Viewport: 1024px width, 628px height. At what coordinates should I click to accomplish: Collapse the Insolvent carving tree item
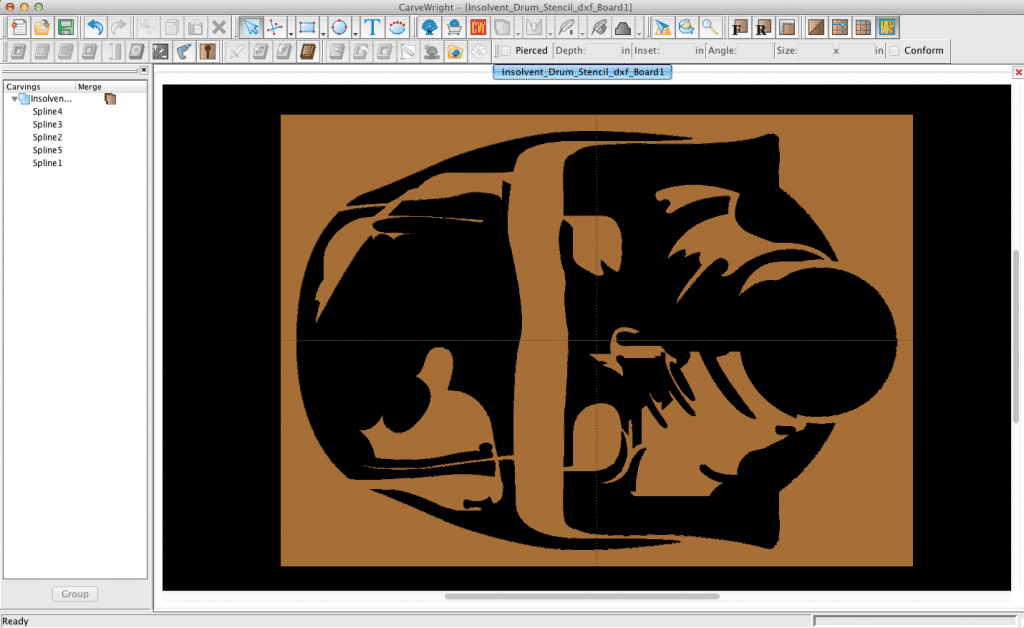[x=12, y=98]
